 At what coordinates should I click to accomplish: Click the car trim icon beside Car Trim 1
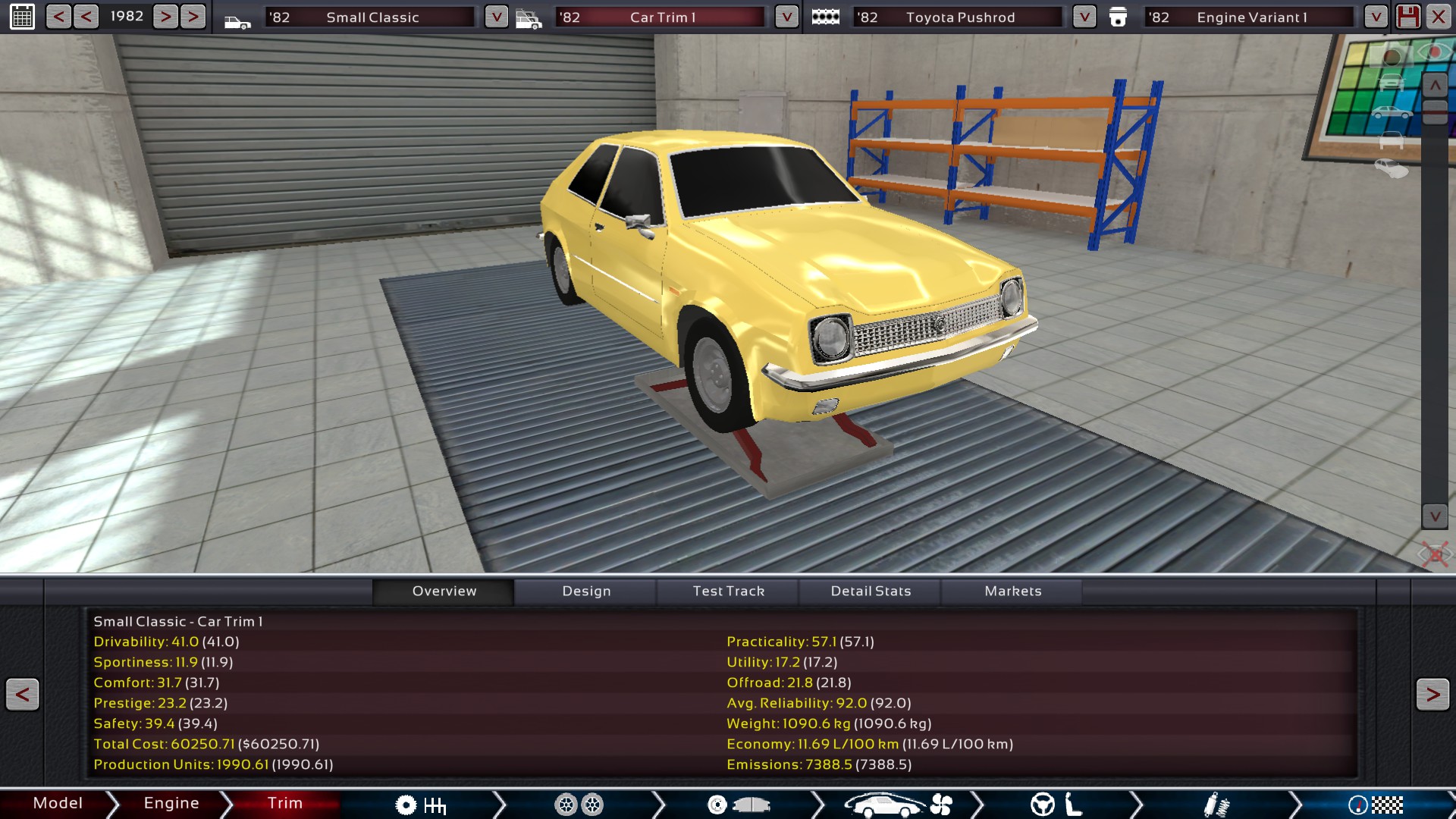pos(529,19)
